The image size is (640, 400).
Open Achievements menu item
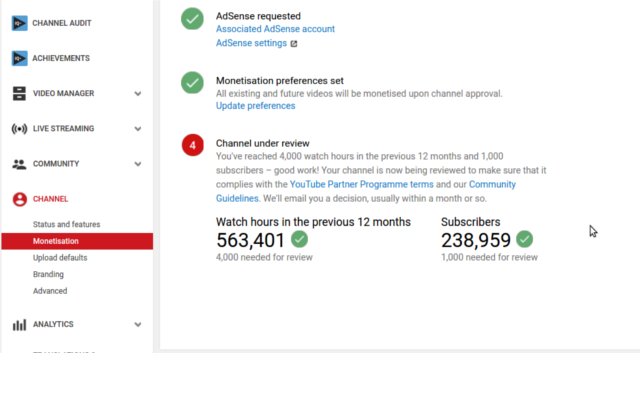[x=61, y=58]
